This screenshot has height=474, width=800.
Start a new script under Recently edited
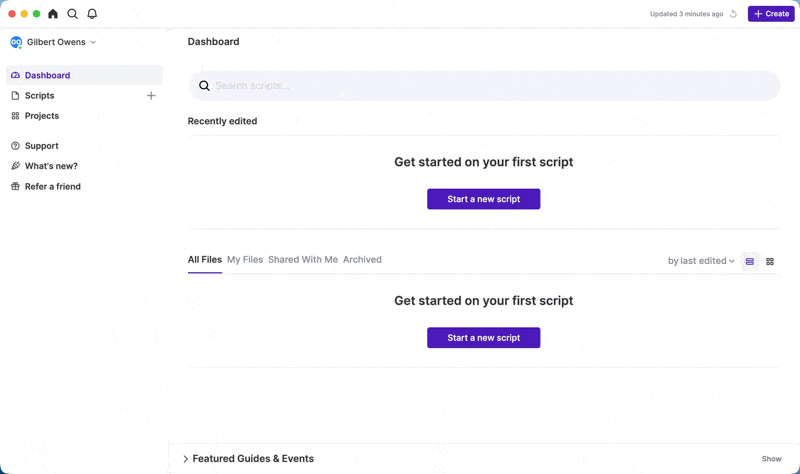[484, 199]
